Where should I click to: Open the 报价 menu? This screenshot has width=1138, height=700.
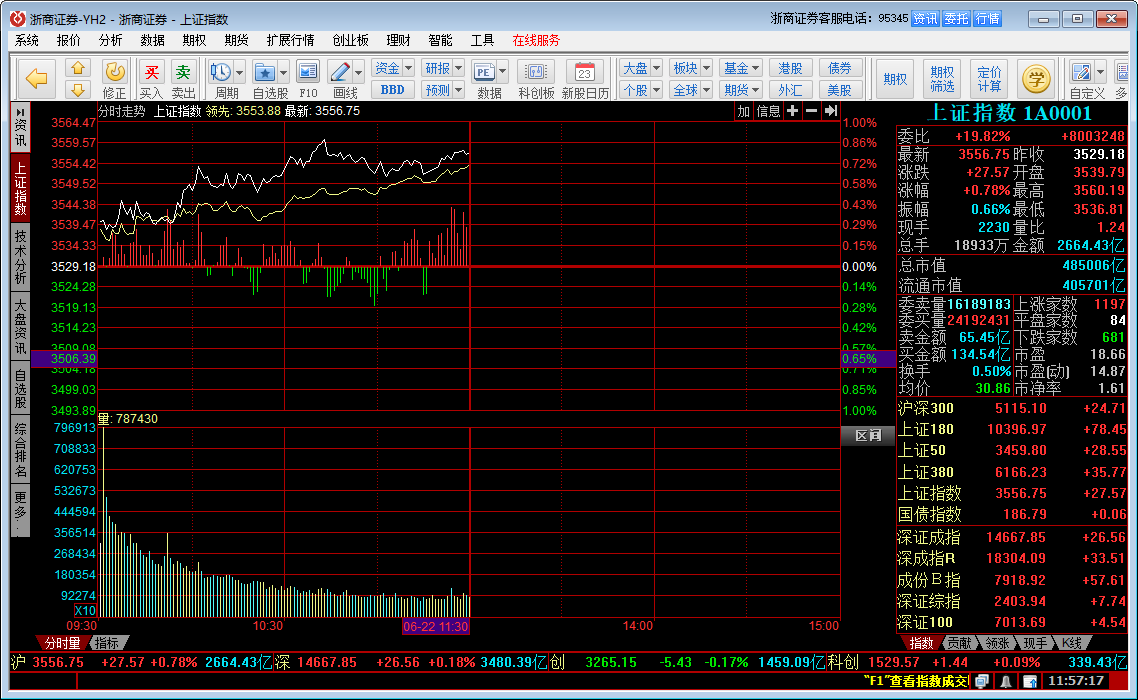point(69,41)
